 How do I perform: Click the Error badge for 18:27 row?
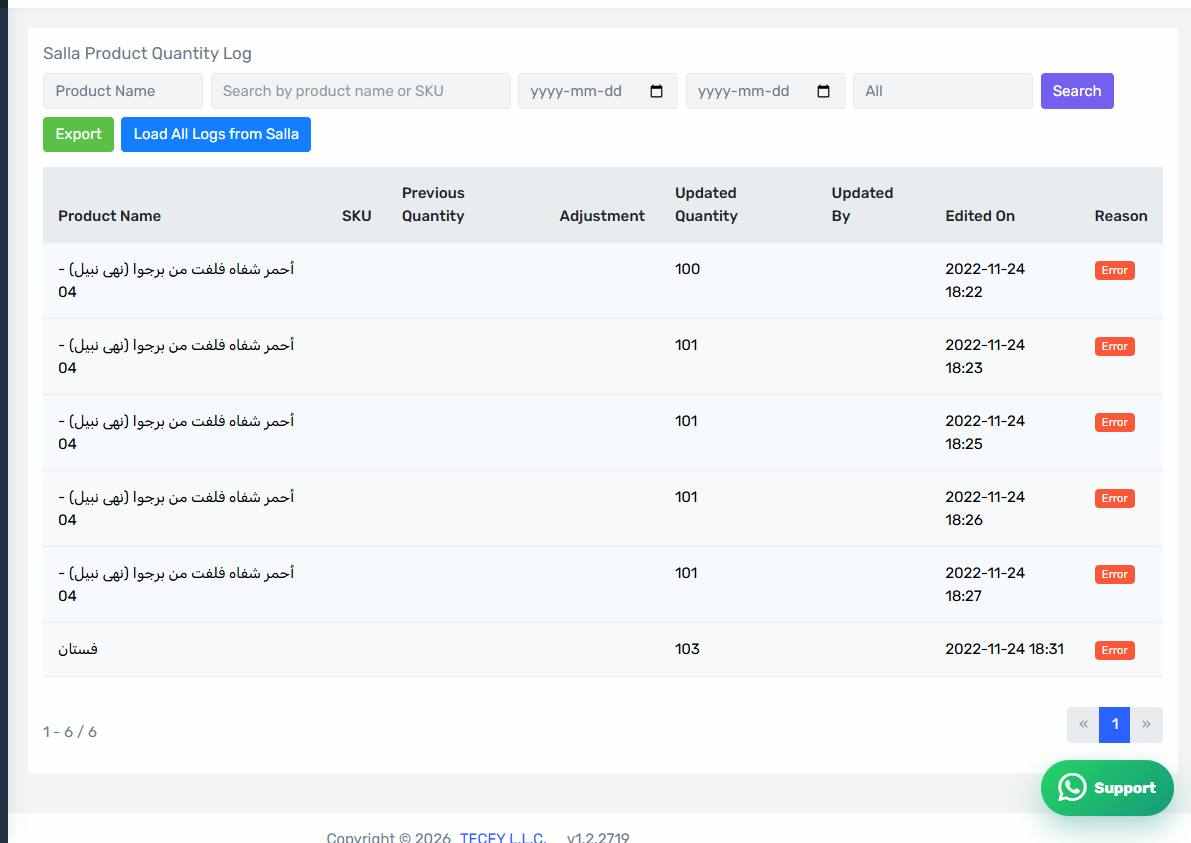pos(1114,574)
